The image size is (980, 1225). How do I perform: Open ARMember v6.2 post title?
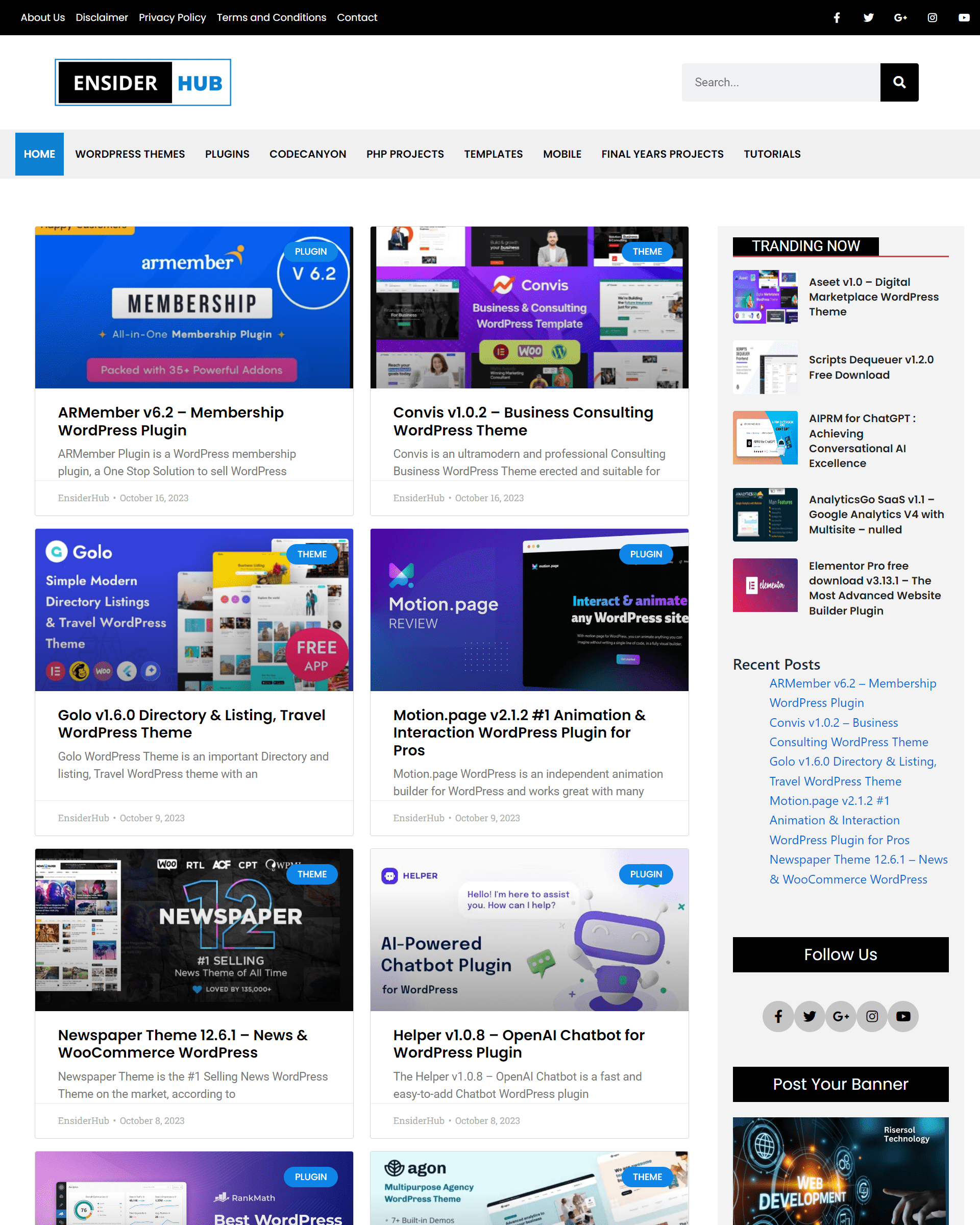click(x=171, y=421)
